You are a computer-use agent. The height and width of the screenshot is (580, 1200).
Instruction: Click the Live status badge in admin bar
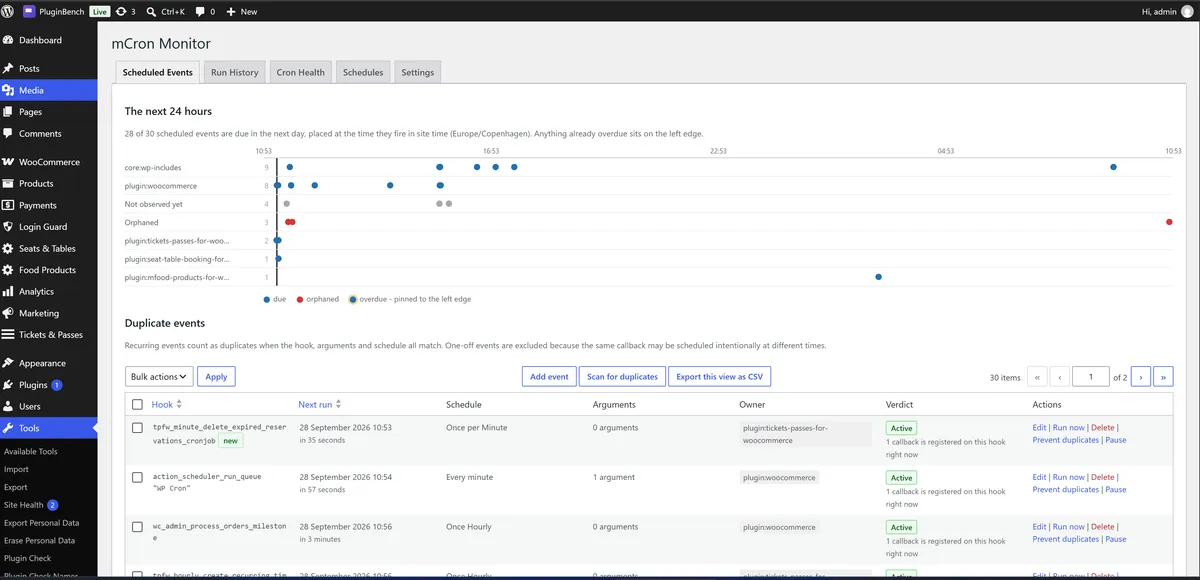click(x=100, y=11)
